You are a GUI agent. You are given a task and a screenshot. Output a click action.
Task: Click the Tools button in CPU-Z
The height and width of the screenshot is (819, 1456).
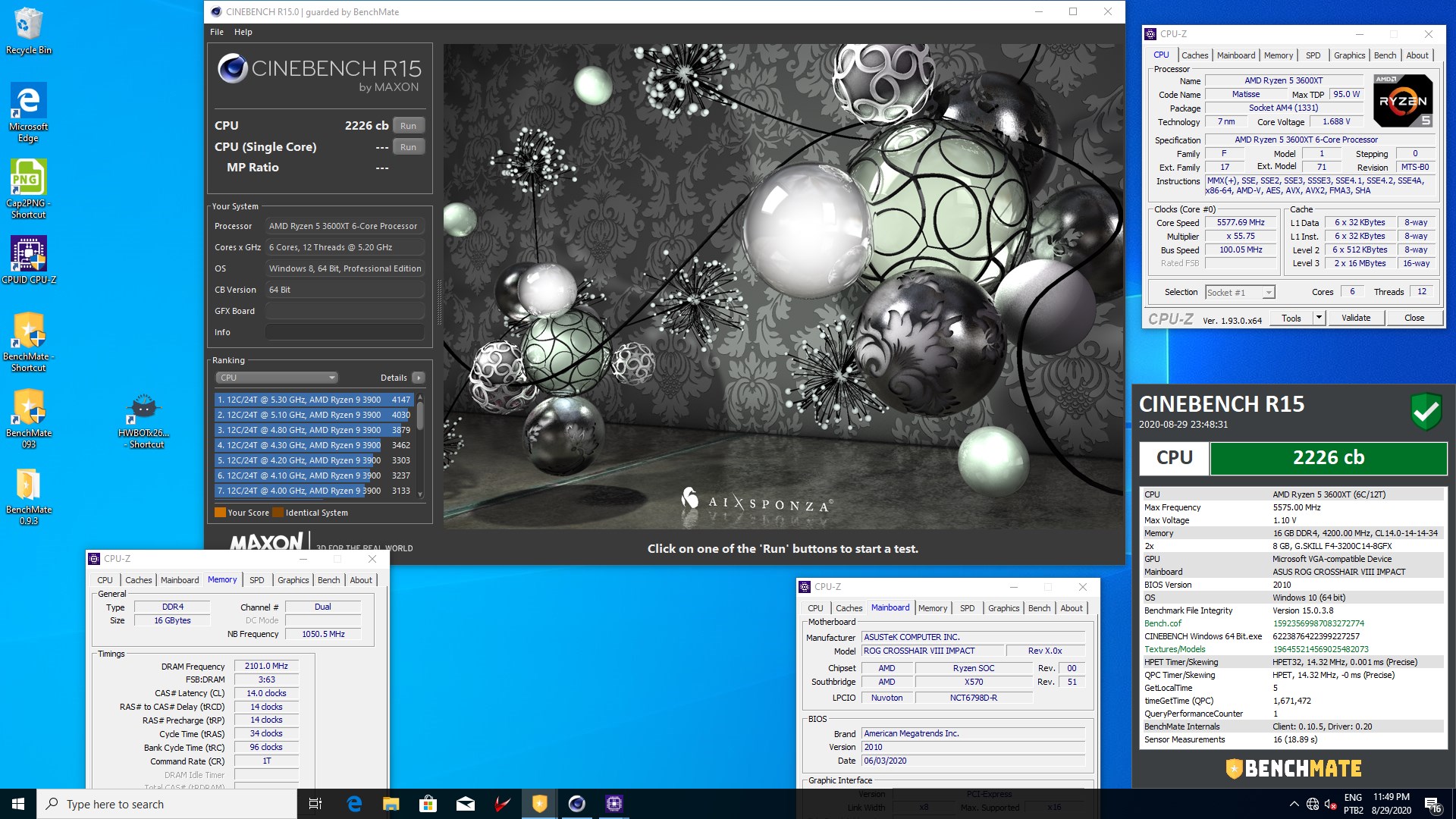[x=1291, y=318]
